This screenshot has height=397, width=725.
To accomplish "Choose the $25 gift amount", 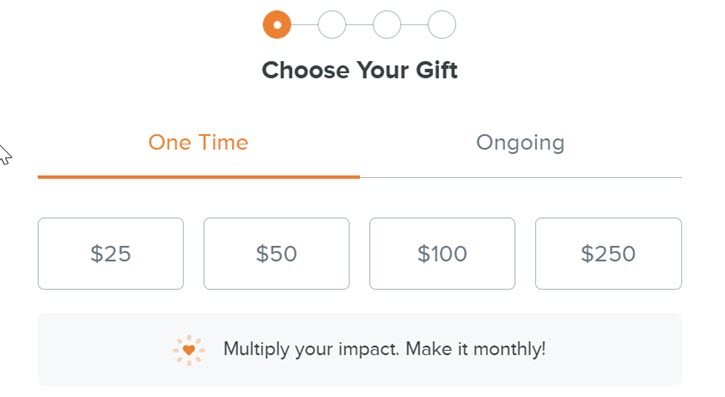I will click(x=111, y=254).
